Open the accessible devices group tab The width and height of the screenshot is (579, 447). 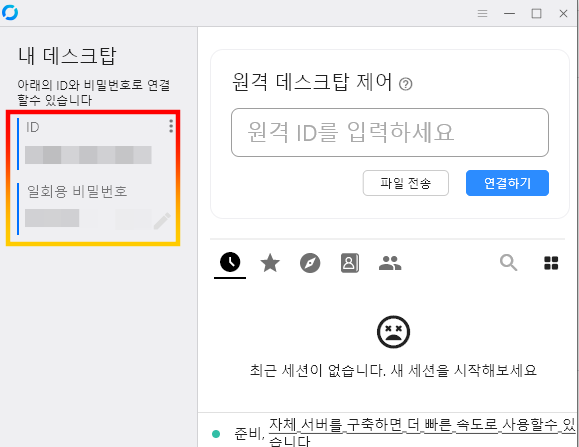[390, 263]
